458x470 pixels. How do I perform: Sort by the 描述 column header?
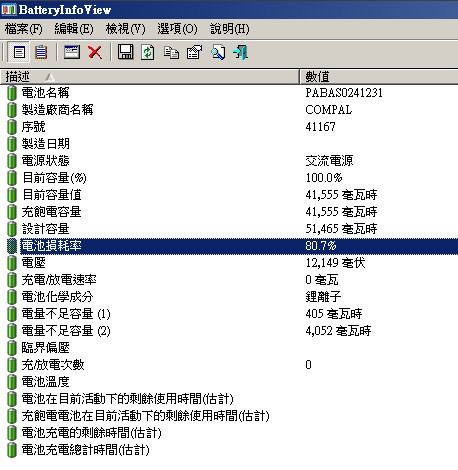pyautogui.click(x=149, y=77)
